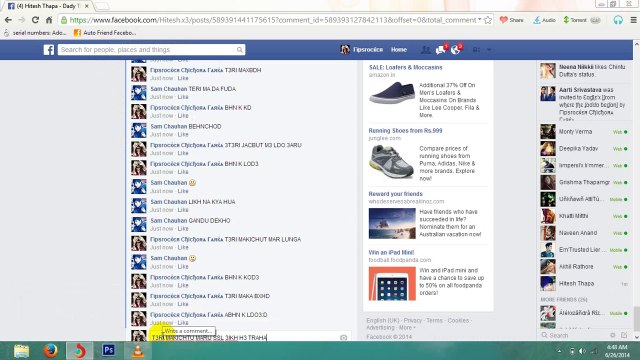Open a new Chrome tab
This screenshot has height=360, width=640.
(x=102, y=6)
